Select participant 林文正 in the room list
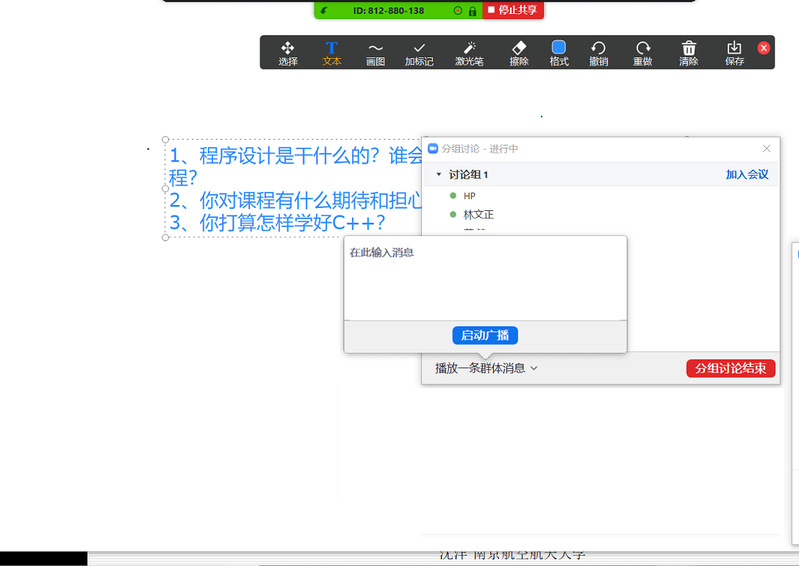Image resolution: width=799 pixels, height=566 pixels. pos(478,215)
